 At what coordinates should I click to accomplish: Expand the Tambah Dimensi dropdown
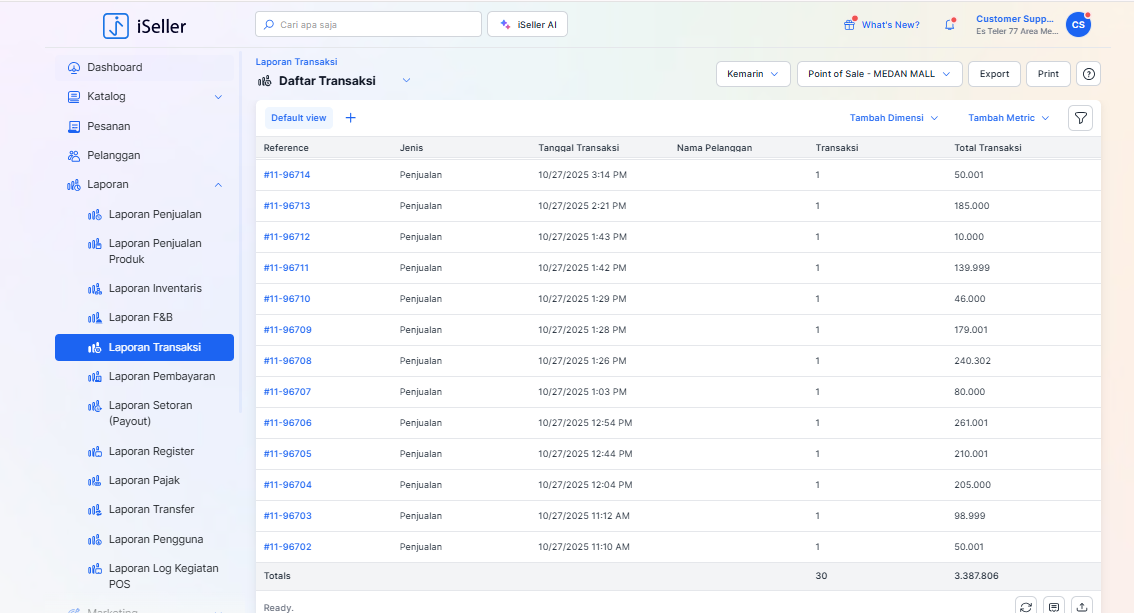click(893, 118)
